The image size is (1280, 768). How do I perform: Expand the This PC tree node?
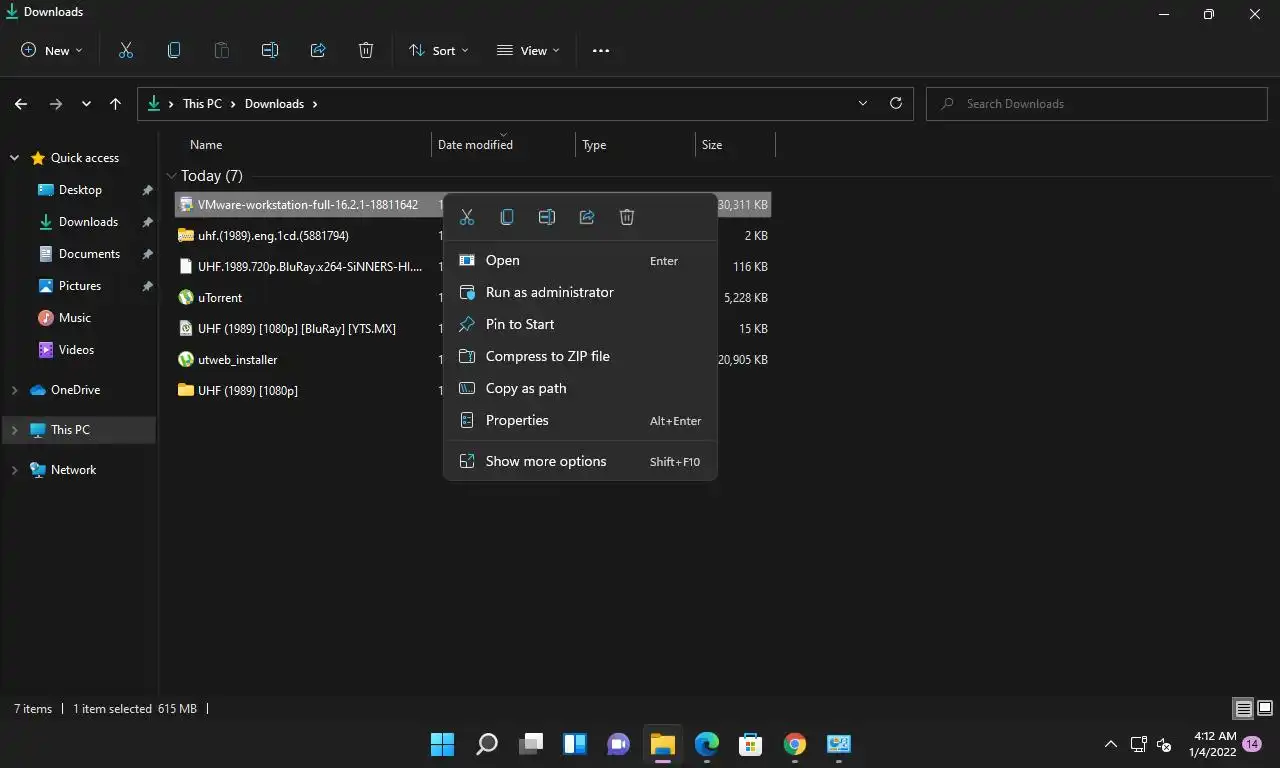(14, 430)
